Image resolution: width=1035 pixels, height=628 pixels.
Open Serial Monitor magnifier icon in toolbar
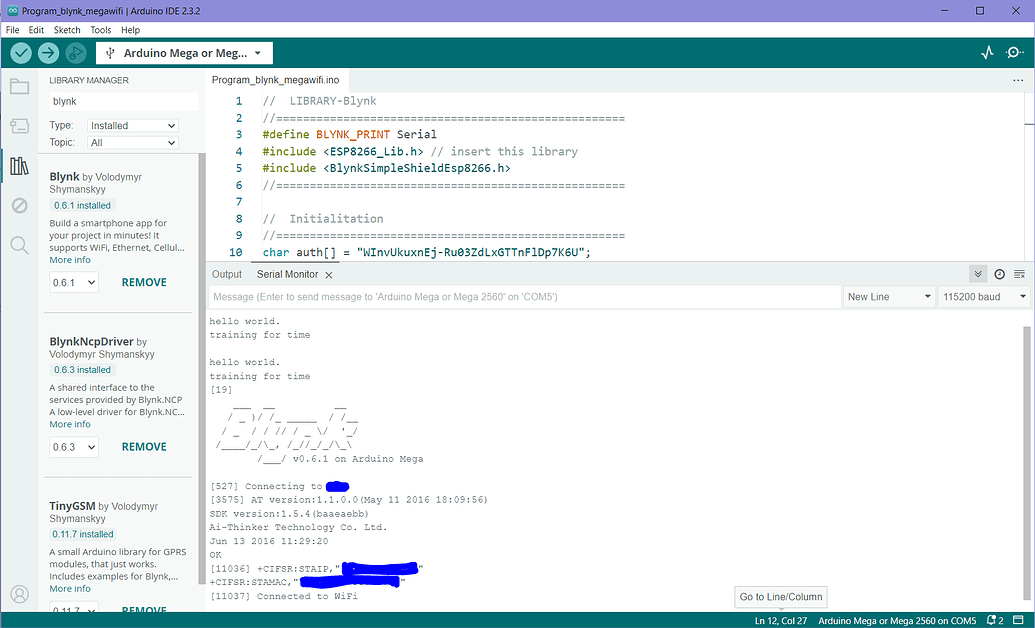(1015, 53)
